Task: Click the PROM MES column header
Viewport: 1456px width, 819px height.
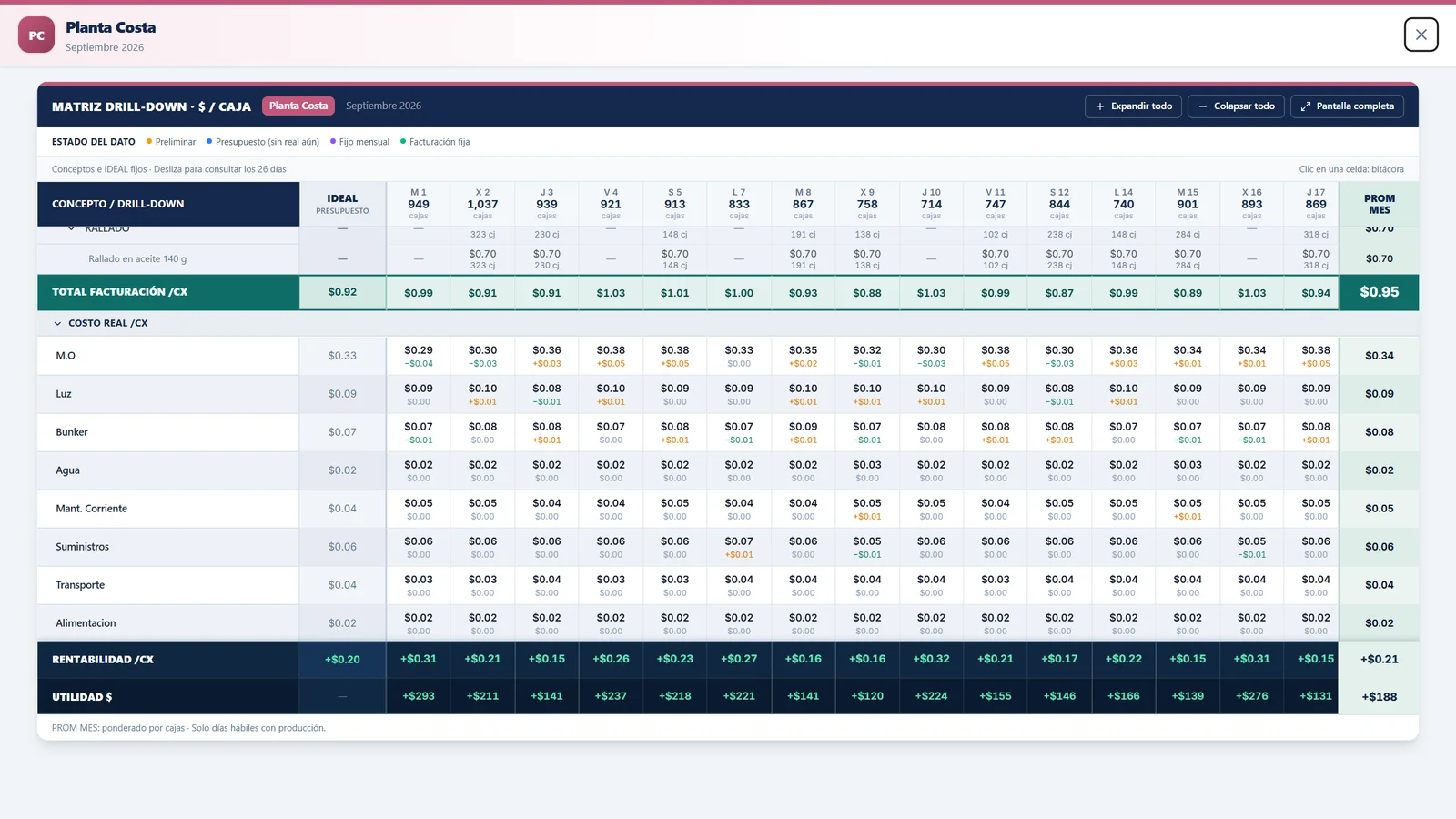Action: click(x=1379, y=204)
